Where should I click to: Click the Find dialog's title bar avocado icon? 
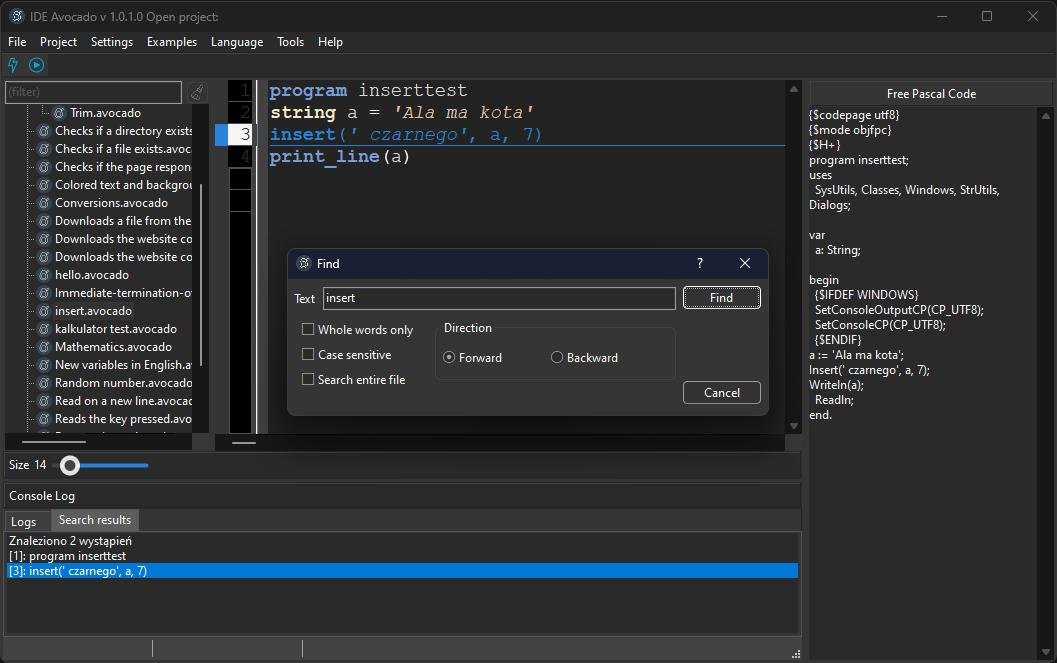(304, 264)
